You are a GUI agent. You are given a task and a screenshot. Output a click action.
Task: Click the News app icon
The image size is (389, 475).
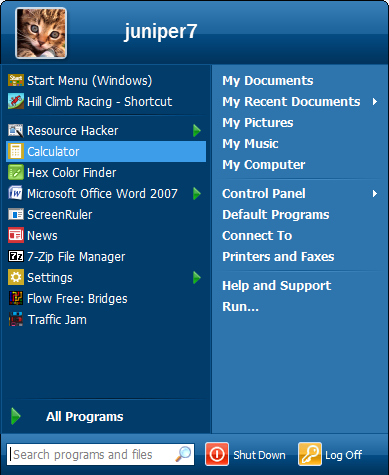tap(16, 235)
